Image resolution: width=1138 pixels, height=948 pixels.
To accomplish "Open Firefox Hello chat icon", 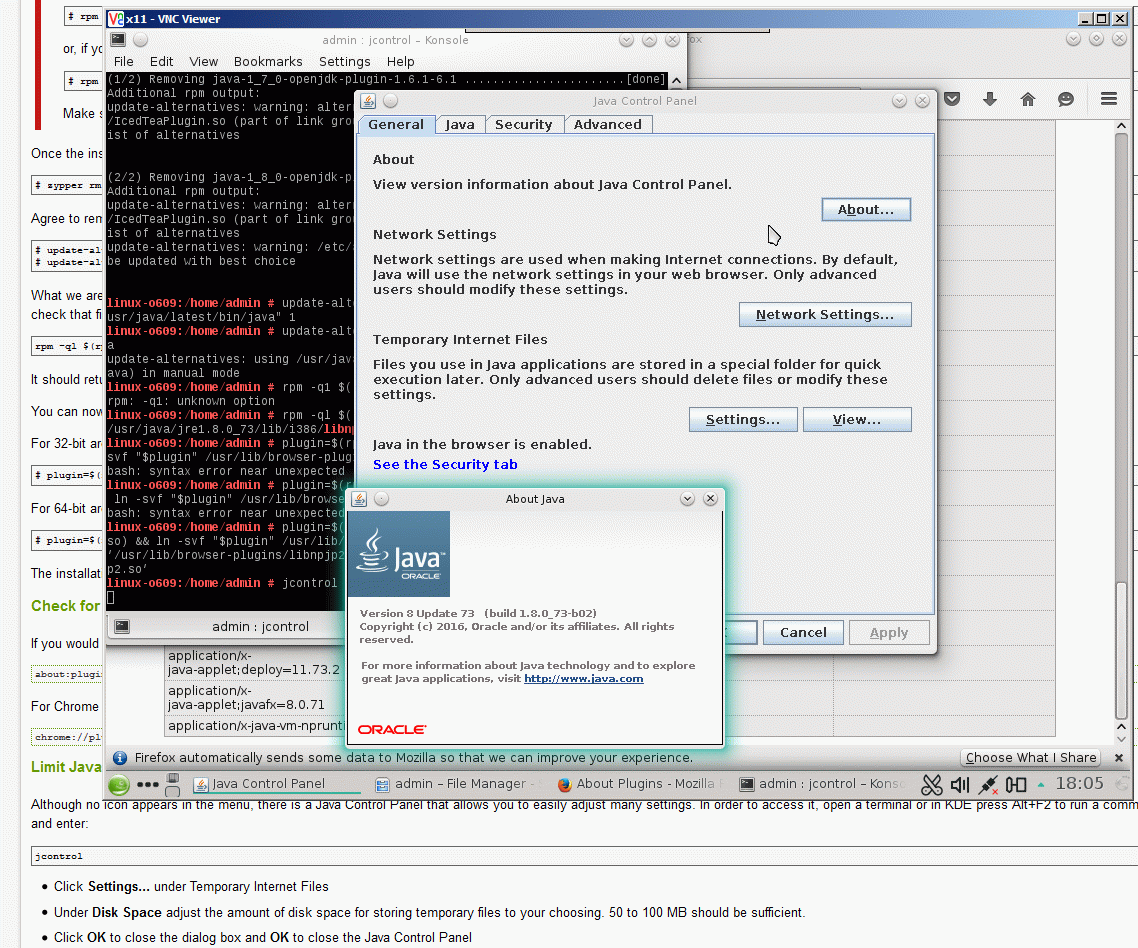I will (x=1065, y=99).
